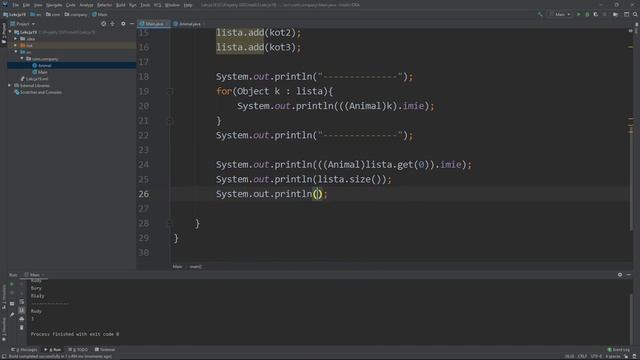Image resolution: width=640 pixels, height=360 pixels.
Task: Click the company breadcrumb in navigation bar
Action: pos(76,14)
